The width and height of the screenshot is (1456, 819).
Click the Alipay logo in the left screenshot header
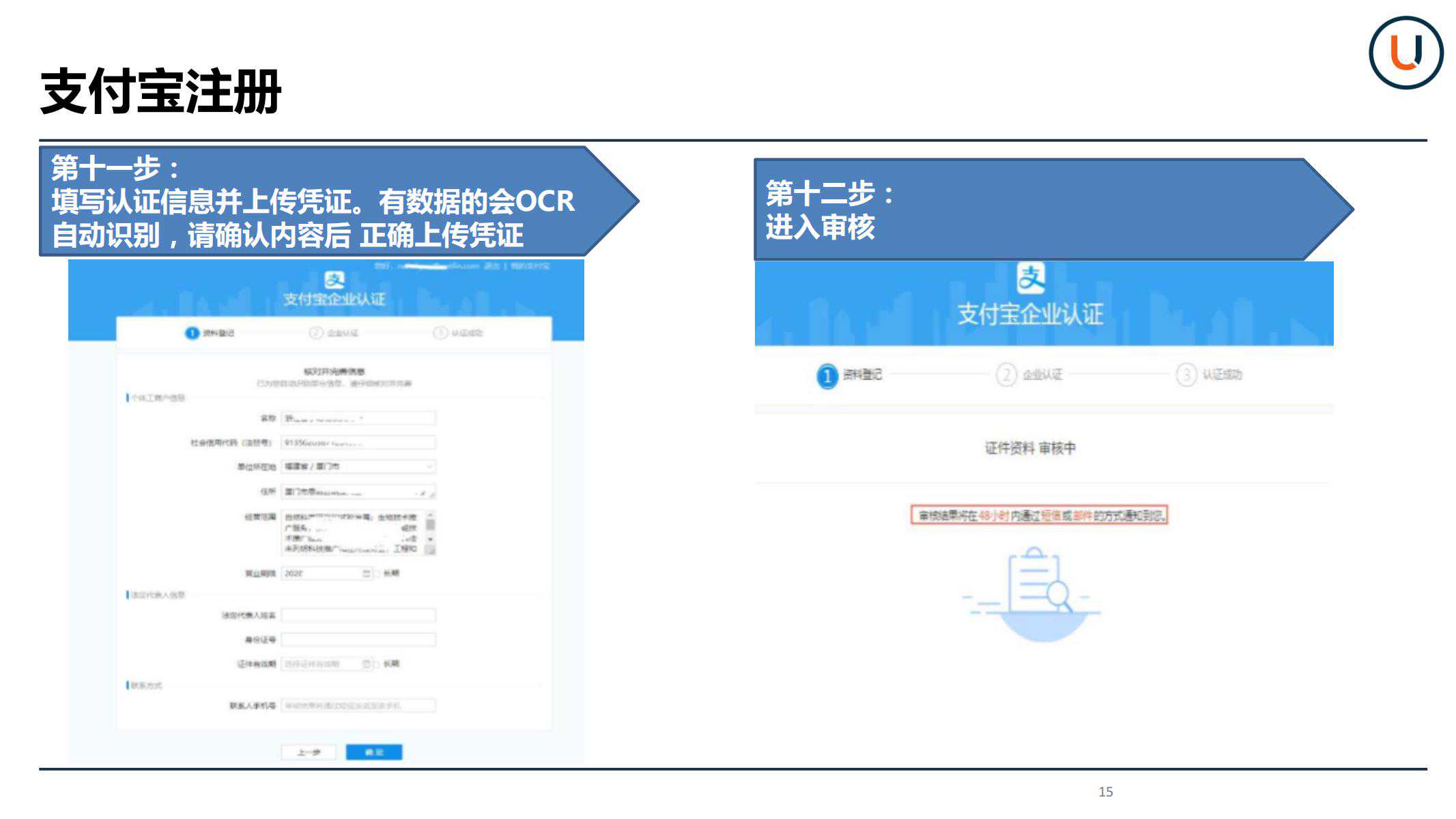[334, 280]
